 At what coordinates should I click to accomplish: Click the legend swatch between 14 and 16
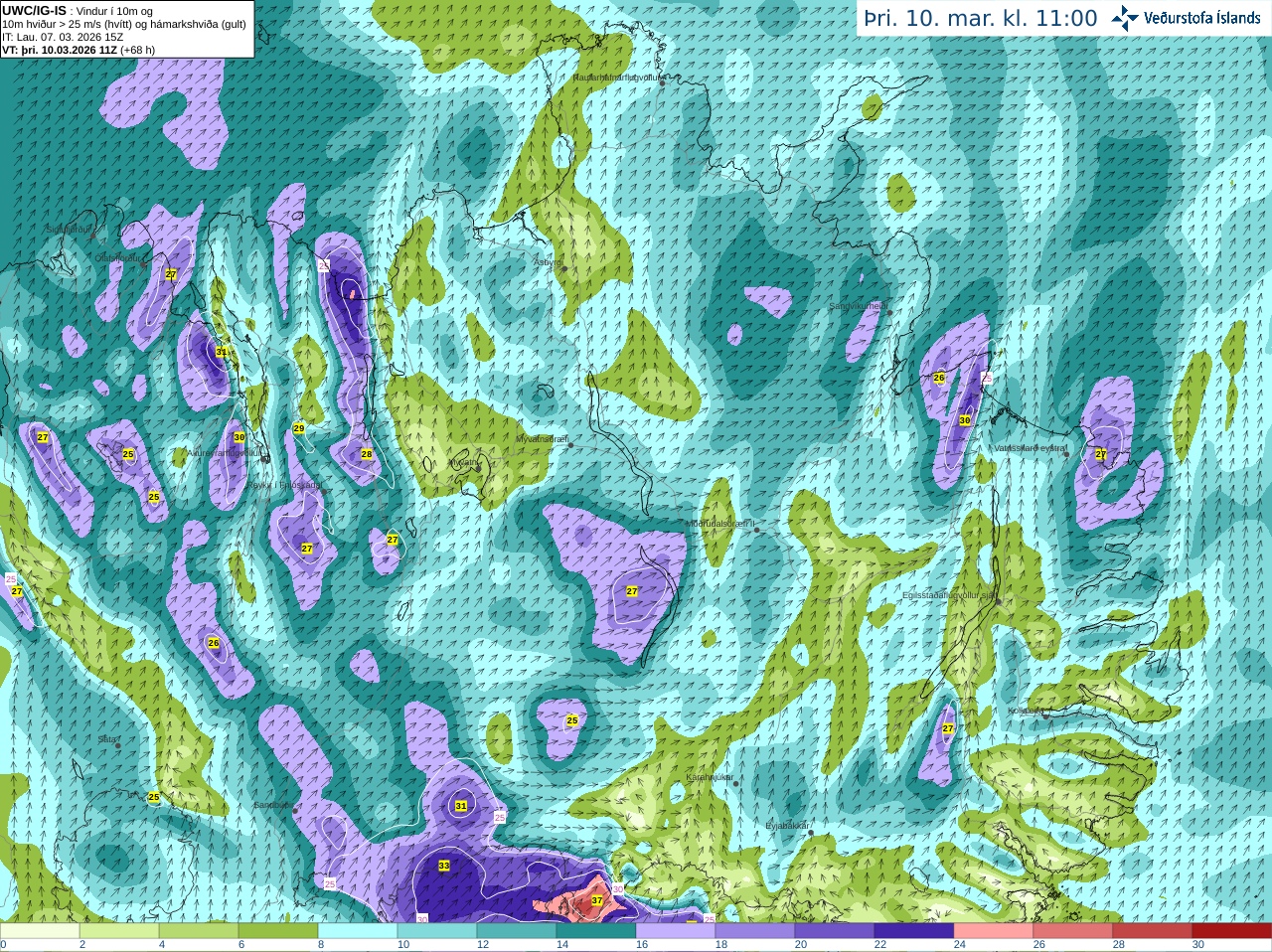(596, 931)
